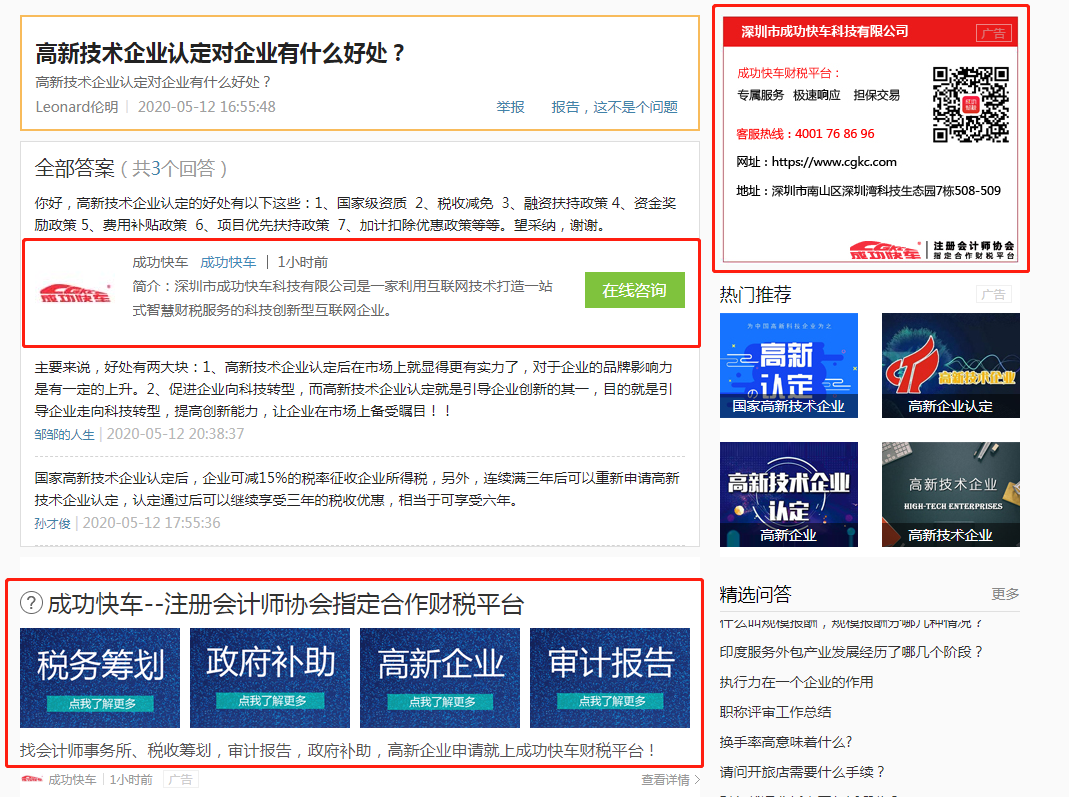The height and width of the screenshot is (797, 1069).
Task: Click the QR code in sidebar ad
Action: coord(970,104)
